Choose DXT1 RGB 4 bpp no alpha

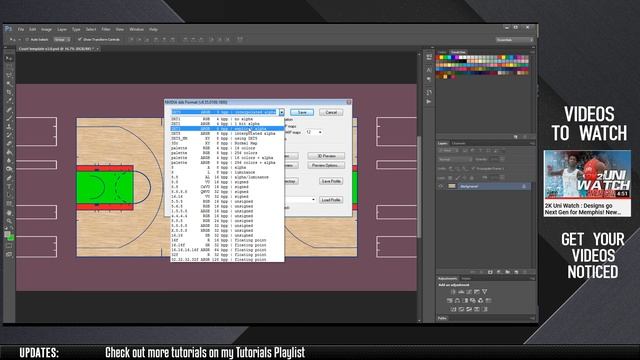tap(227, 119)
